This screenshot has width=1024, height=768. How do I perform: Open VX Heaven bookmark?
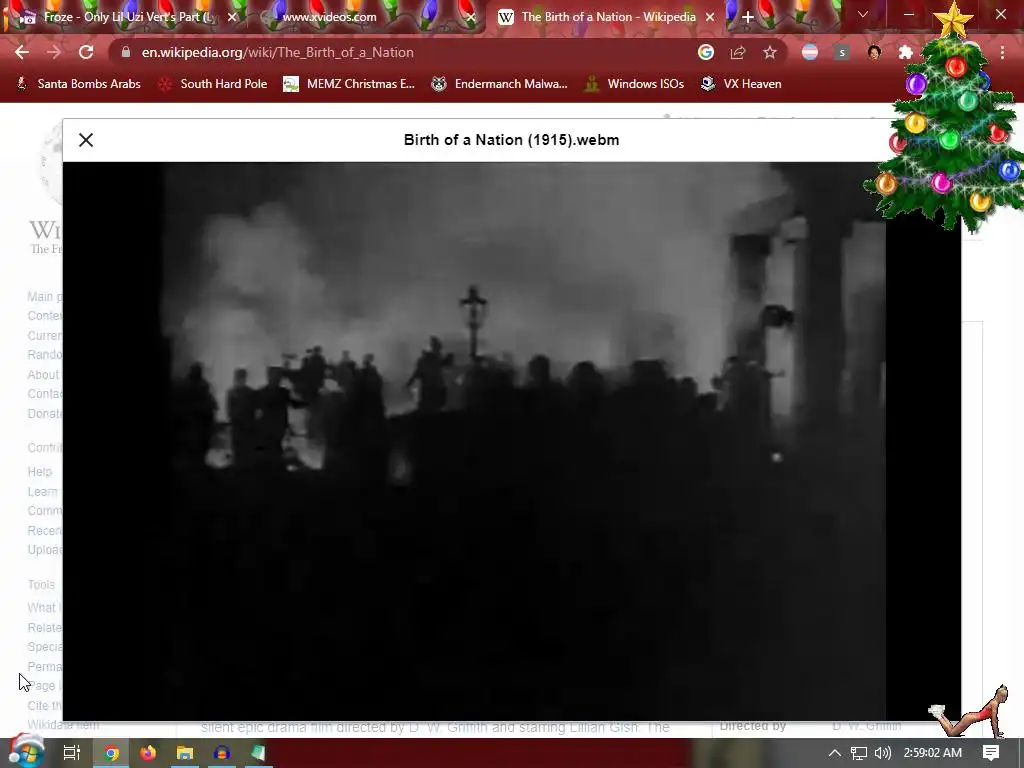click(741, 84)
